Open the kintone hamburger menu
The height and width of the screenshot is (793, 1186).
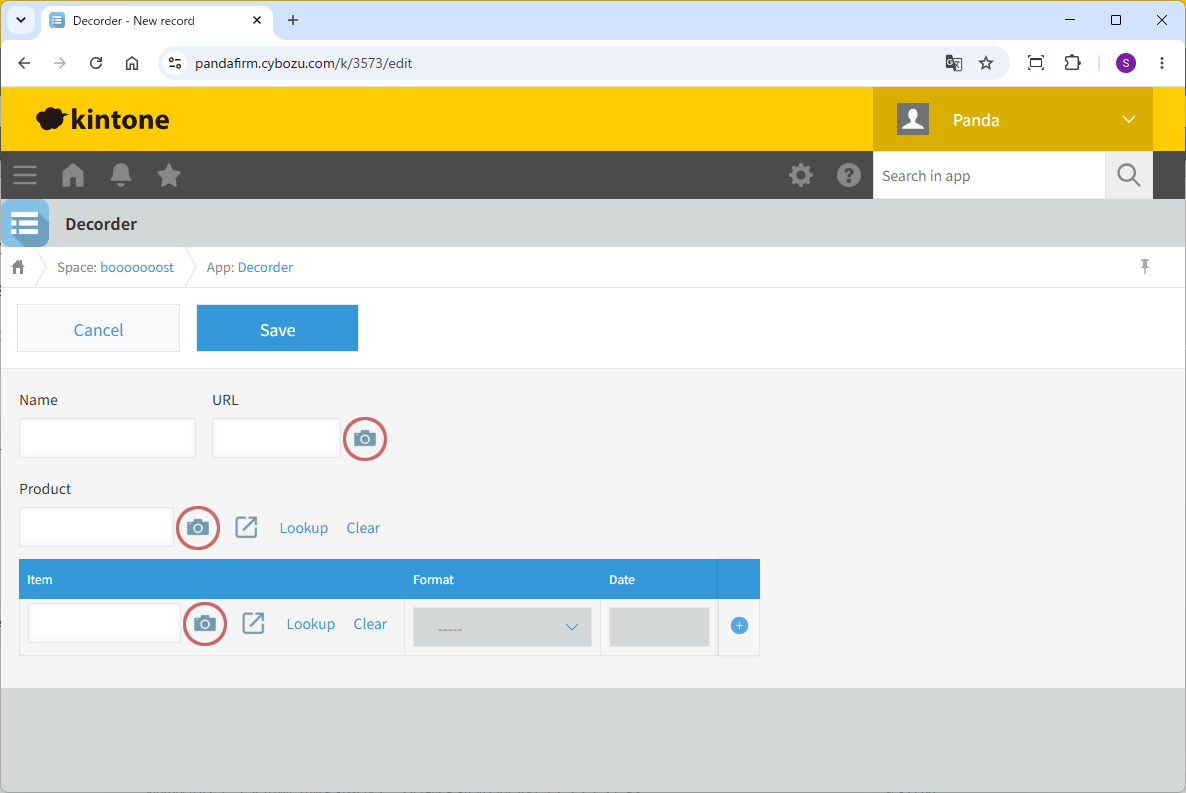(25, 176)
